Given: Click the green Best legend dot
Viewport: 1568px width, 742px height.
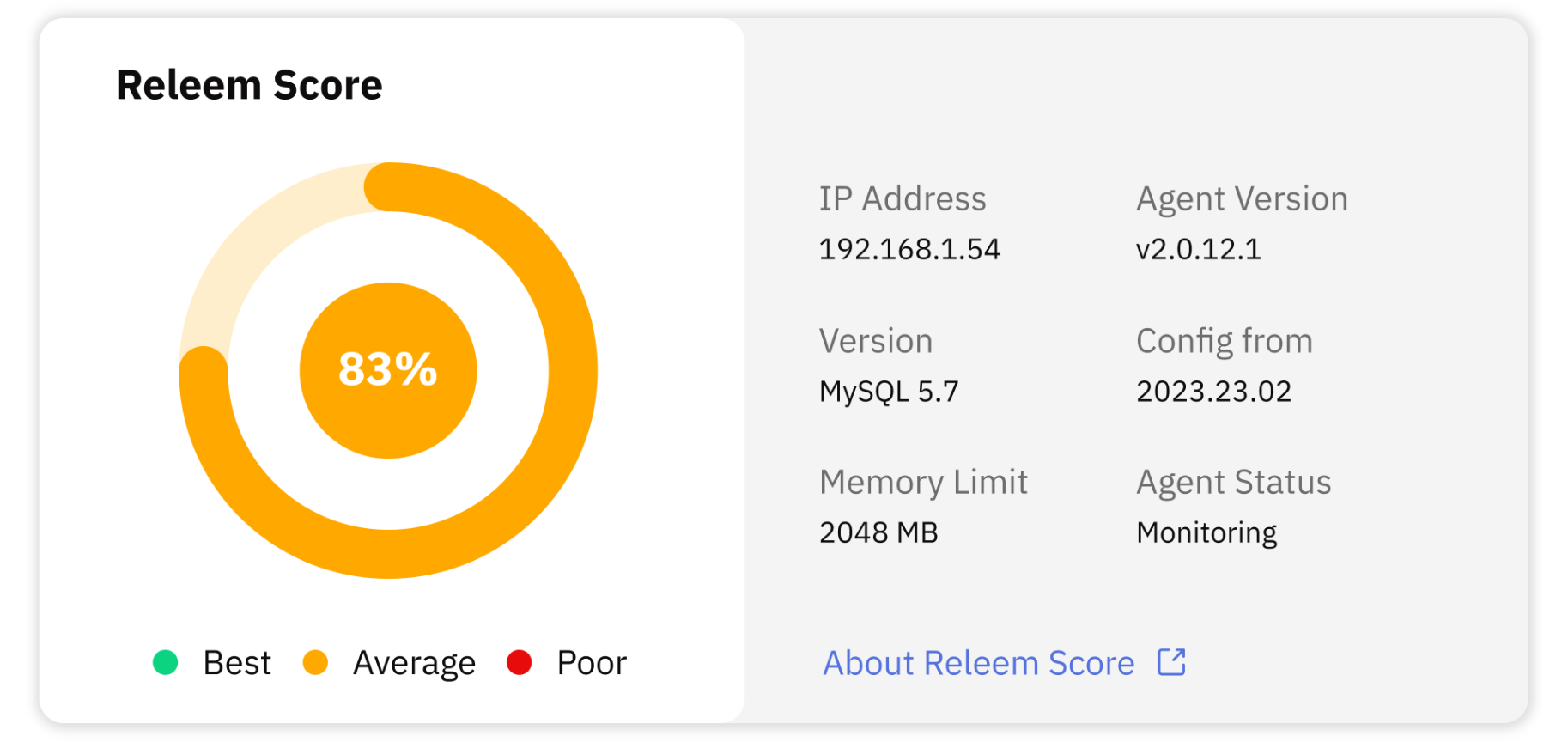Looking at the screenshot, I should [166, 662].
